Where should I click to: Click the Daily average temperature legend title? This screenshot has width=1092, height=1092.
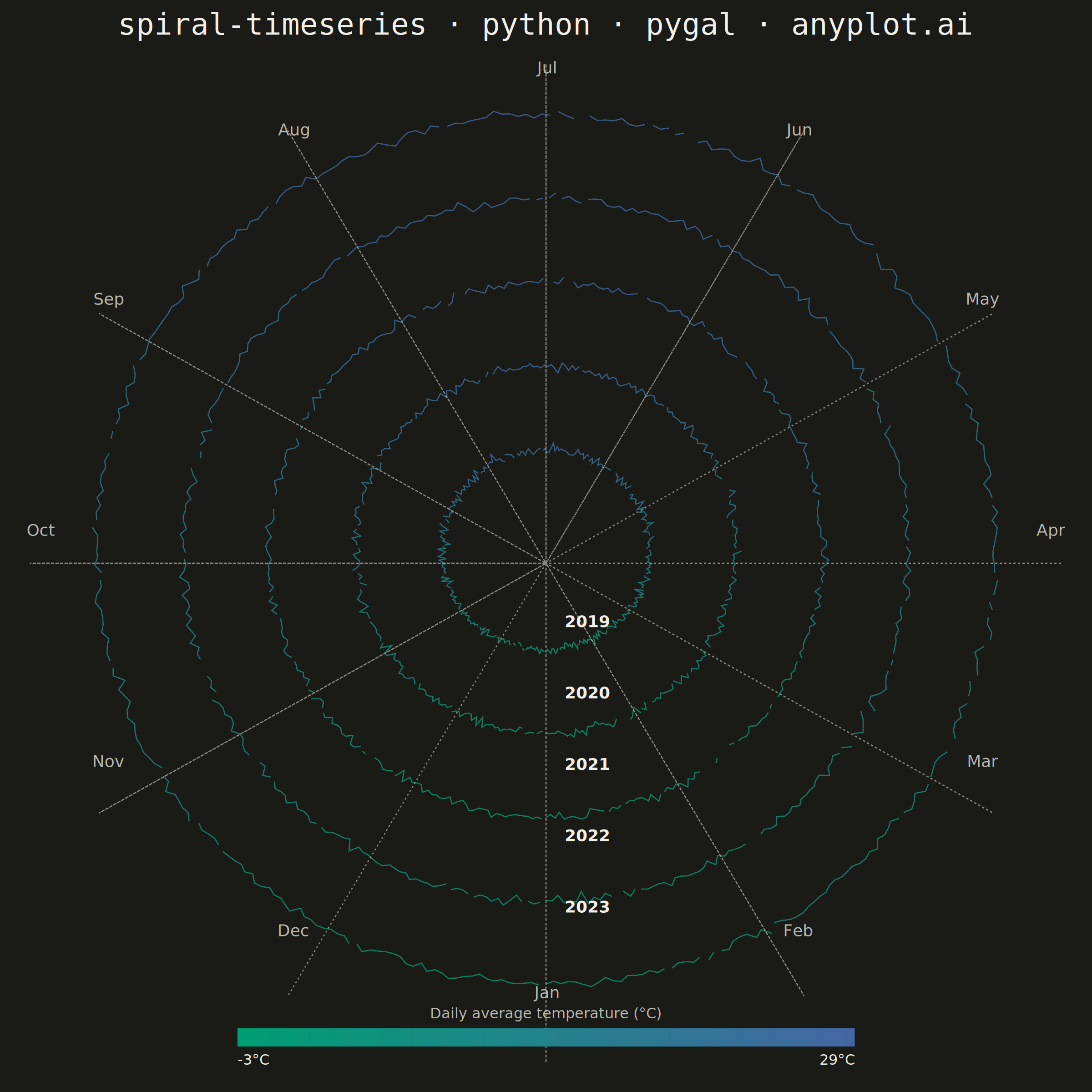click(x=546, y=1013)
